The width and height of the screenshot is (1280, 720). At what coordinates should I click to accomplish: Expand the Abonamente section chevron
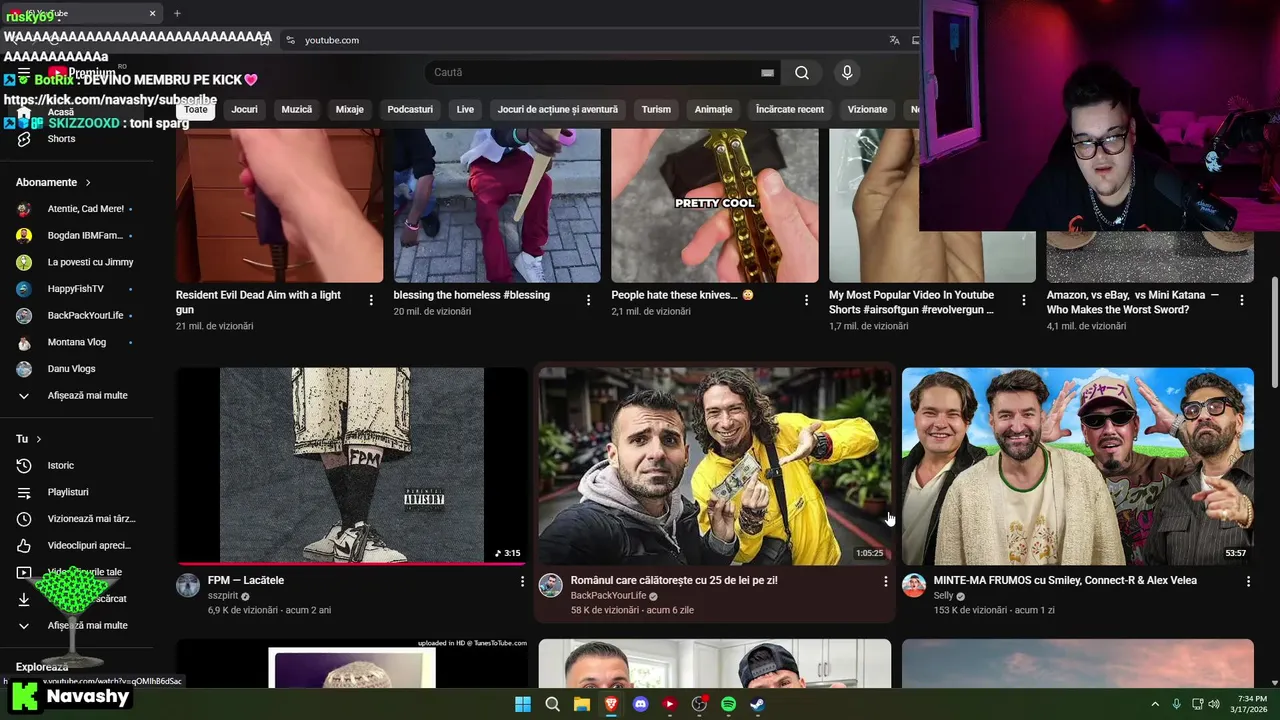pyautogui.click(x=88, y=183)
